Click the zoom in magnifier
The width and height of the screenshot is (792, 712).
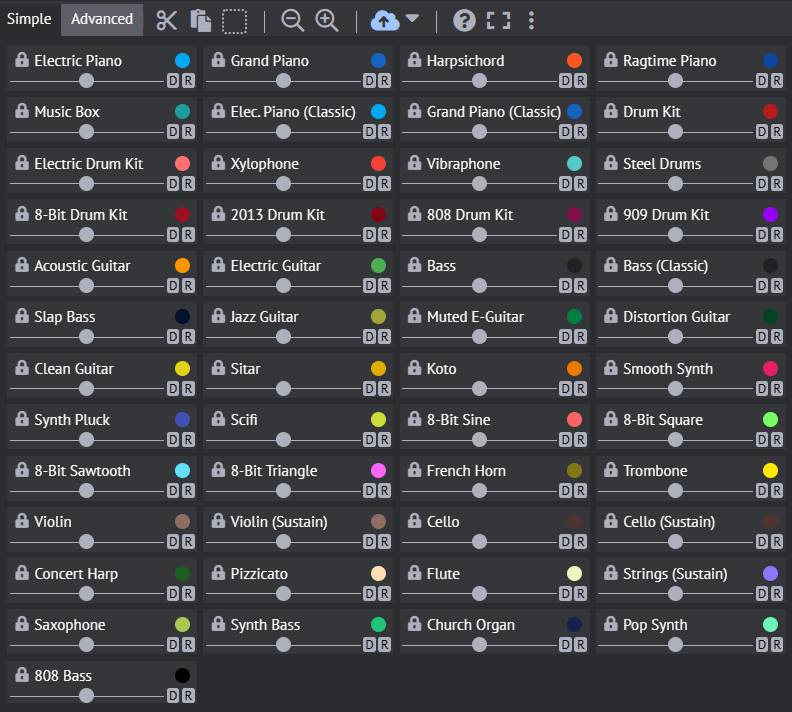tap(327, 21)
